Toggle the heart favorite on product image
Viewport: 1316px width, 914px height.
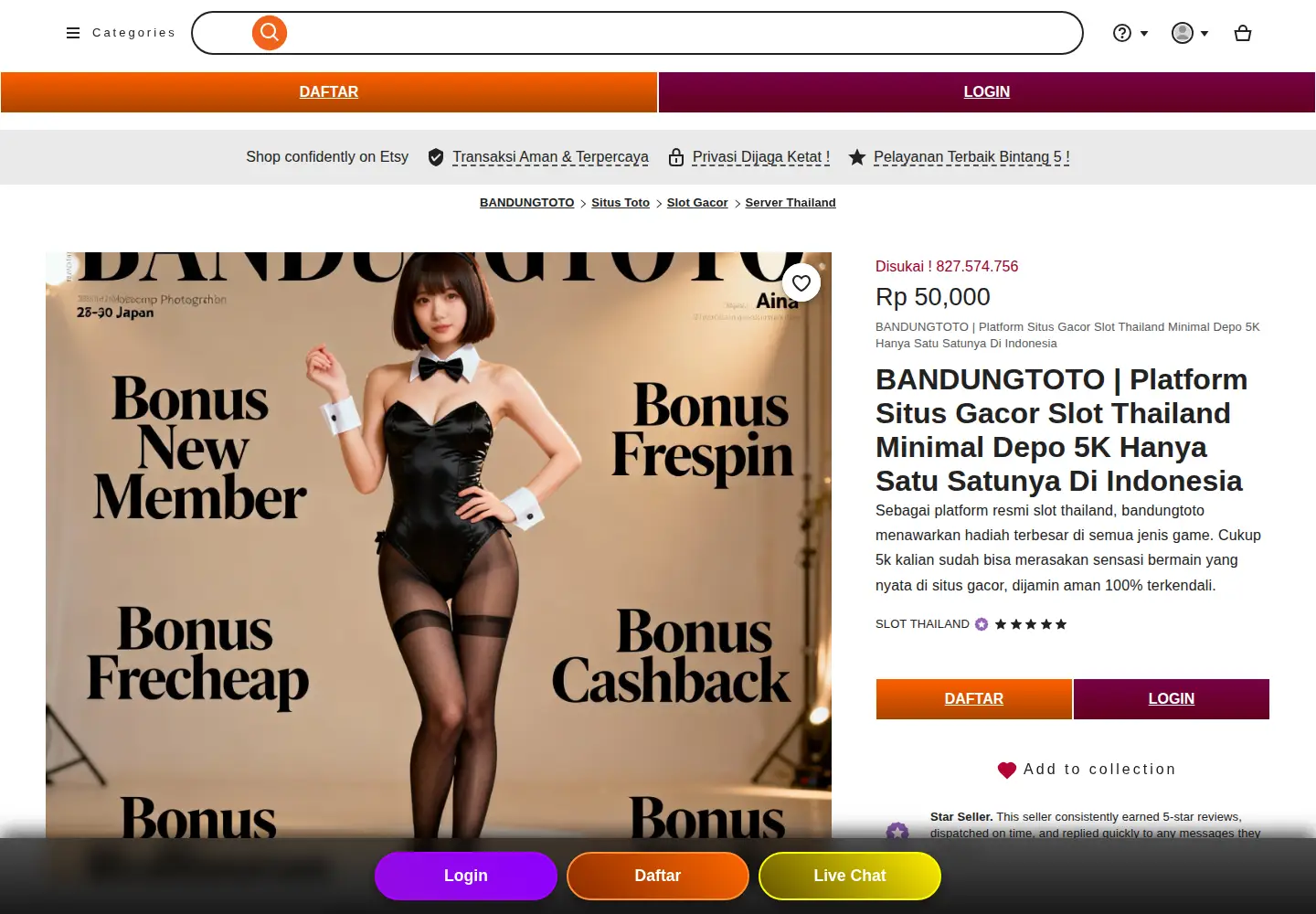tap(801, 283)
